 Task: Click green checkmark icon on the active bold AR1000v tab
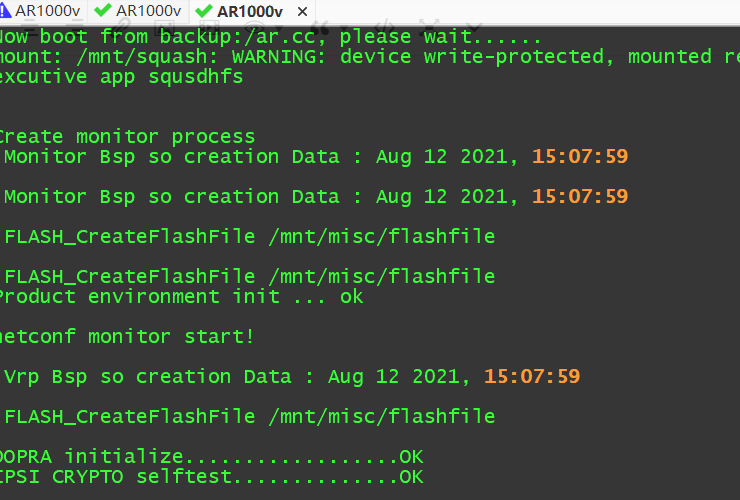coord(205,11)
